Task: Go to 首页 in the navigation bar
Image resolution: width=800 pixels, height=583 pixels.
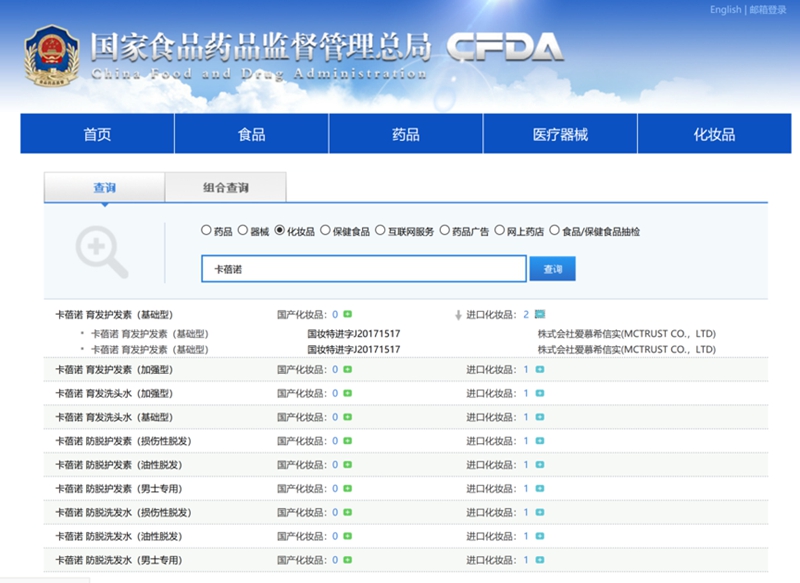Action: 97,134
